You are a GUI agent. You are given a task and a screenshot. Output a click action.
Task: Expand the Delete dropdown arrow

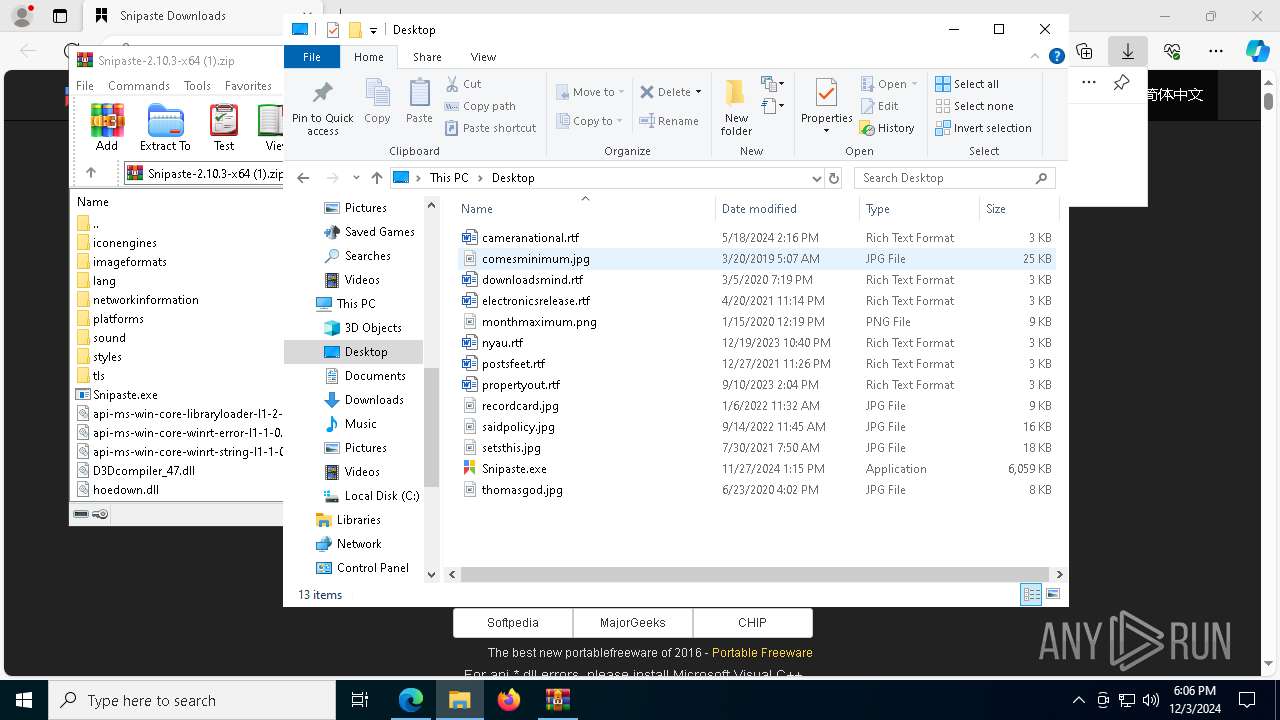pos(698,92)
